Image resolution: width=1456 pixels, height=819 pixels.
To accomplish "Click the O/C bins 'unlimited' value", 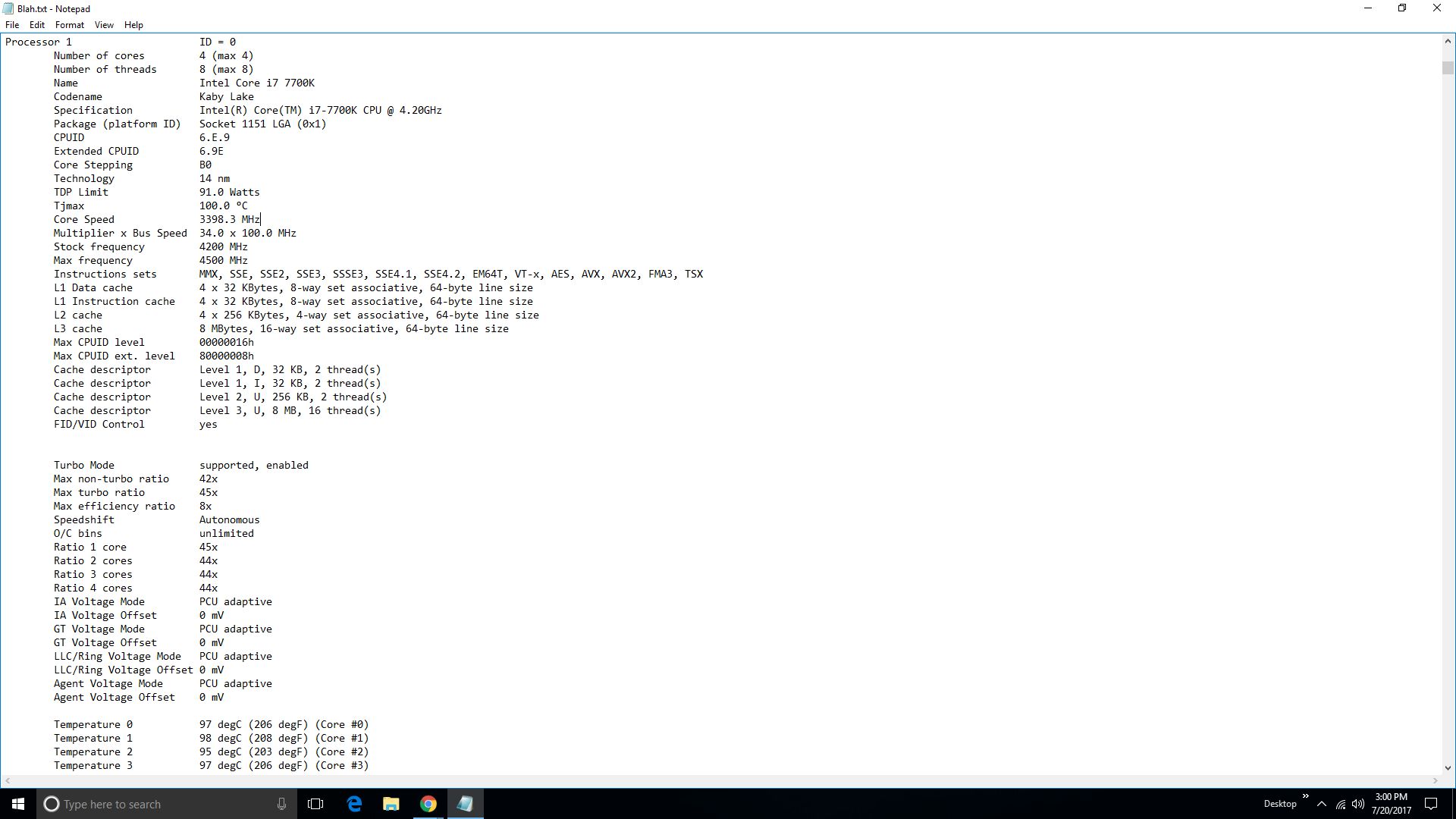I will click(x=227, y=533).
